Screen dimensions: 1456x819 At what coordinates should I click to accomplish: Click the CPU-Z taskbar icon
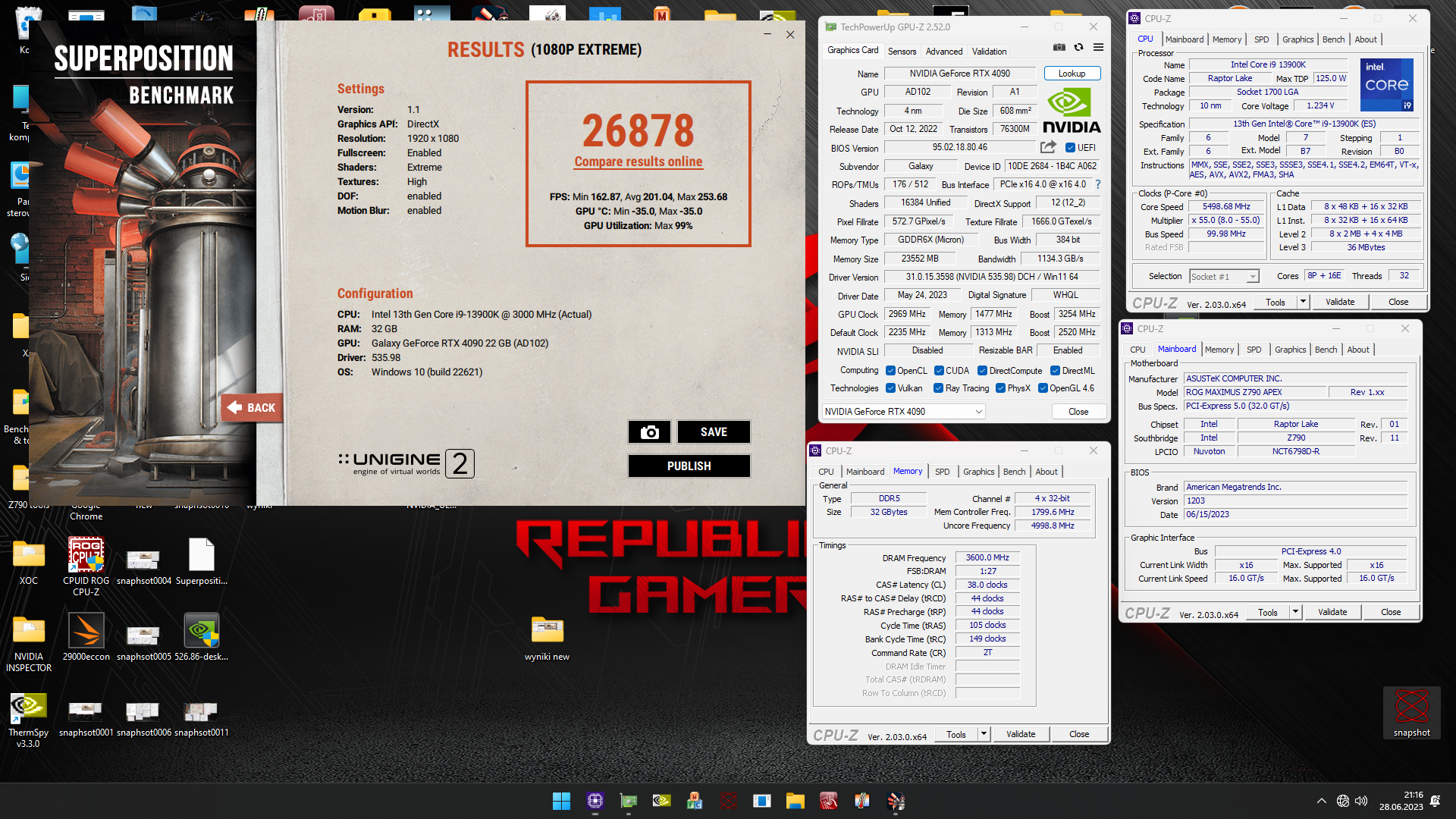(x=595, y=801)
